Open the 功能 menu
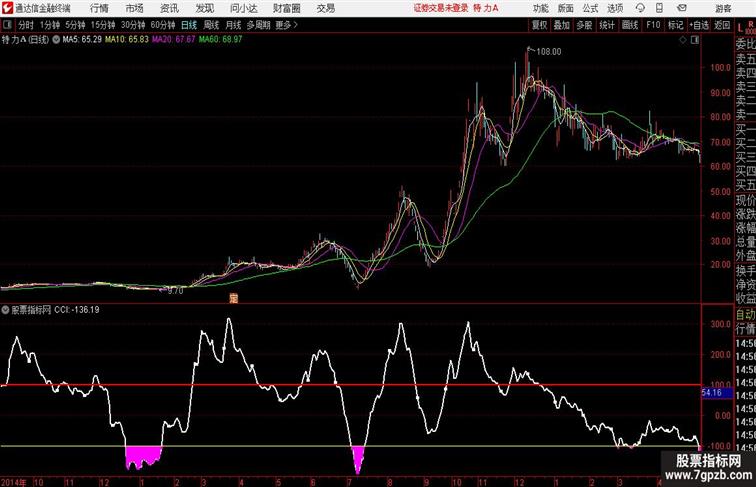This screenshot has height=487, width=756. tap(541, 8)
